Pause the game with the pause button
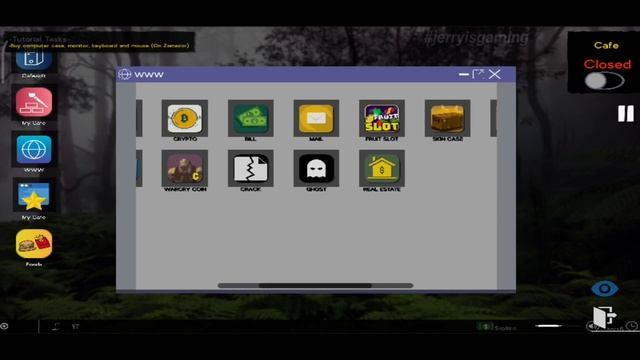Image resolution: width=640 pixels, height=360 pixels. (626, 113)
